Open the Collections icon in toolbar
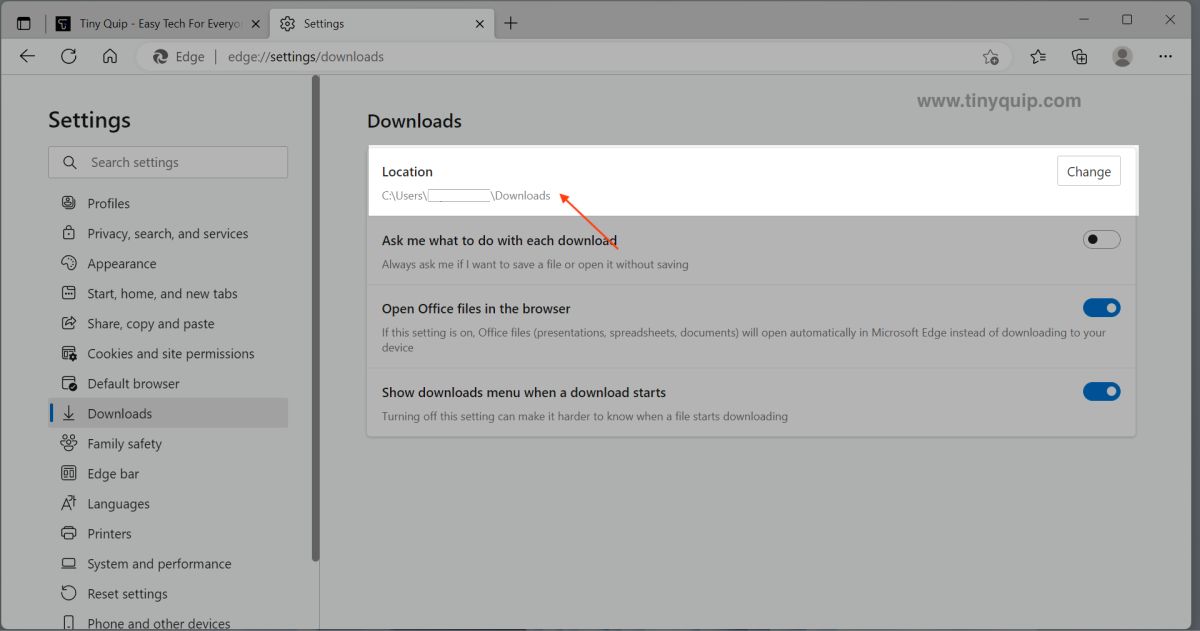Viewport: 1200px width, 631px height. [x=1079, y=57]
